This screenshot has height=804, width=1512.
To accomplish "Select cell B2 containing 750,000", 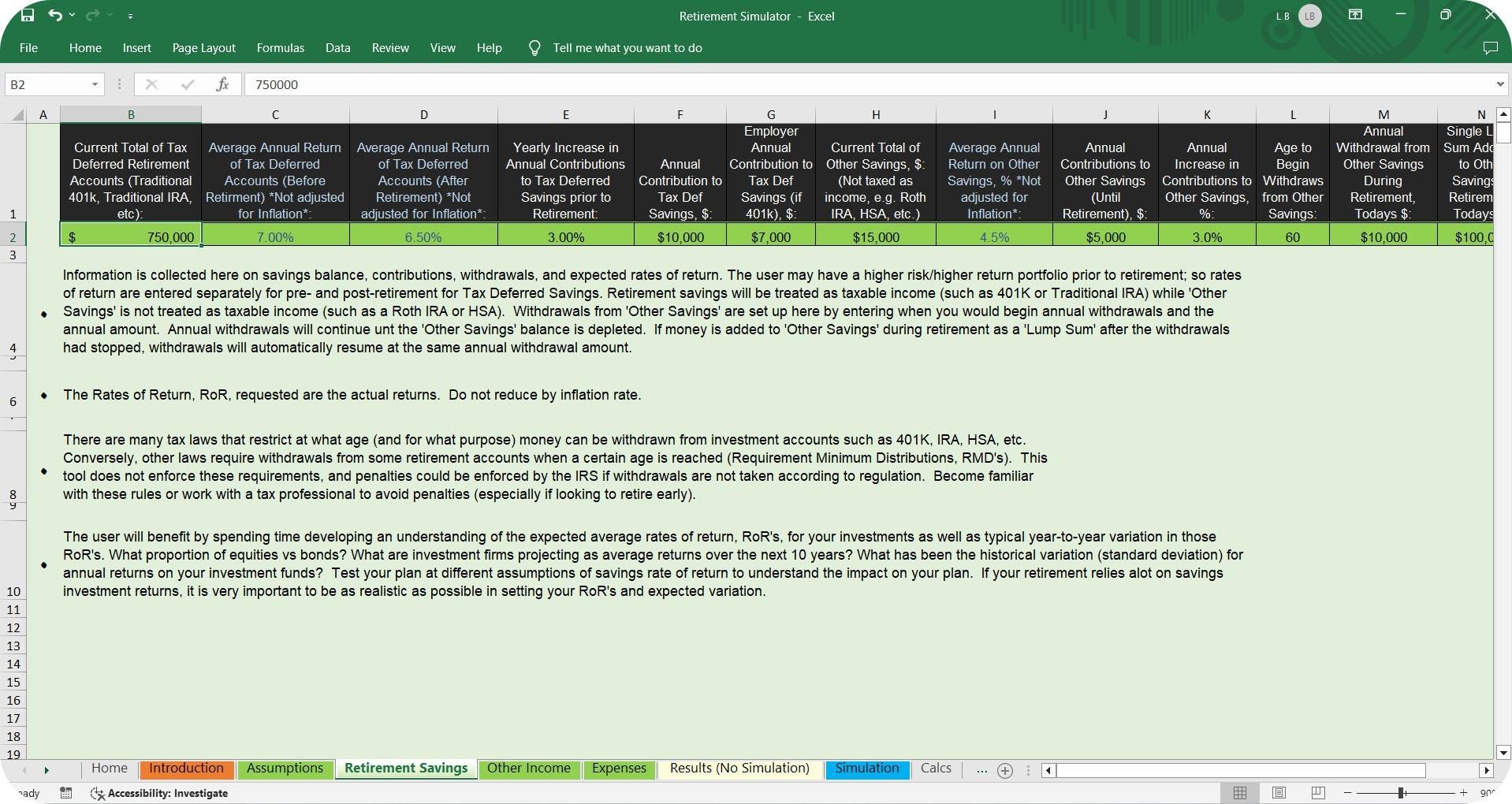I will tap(130, 236).
